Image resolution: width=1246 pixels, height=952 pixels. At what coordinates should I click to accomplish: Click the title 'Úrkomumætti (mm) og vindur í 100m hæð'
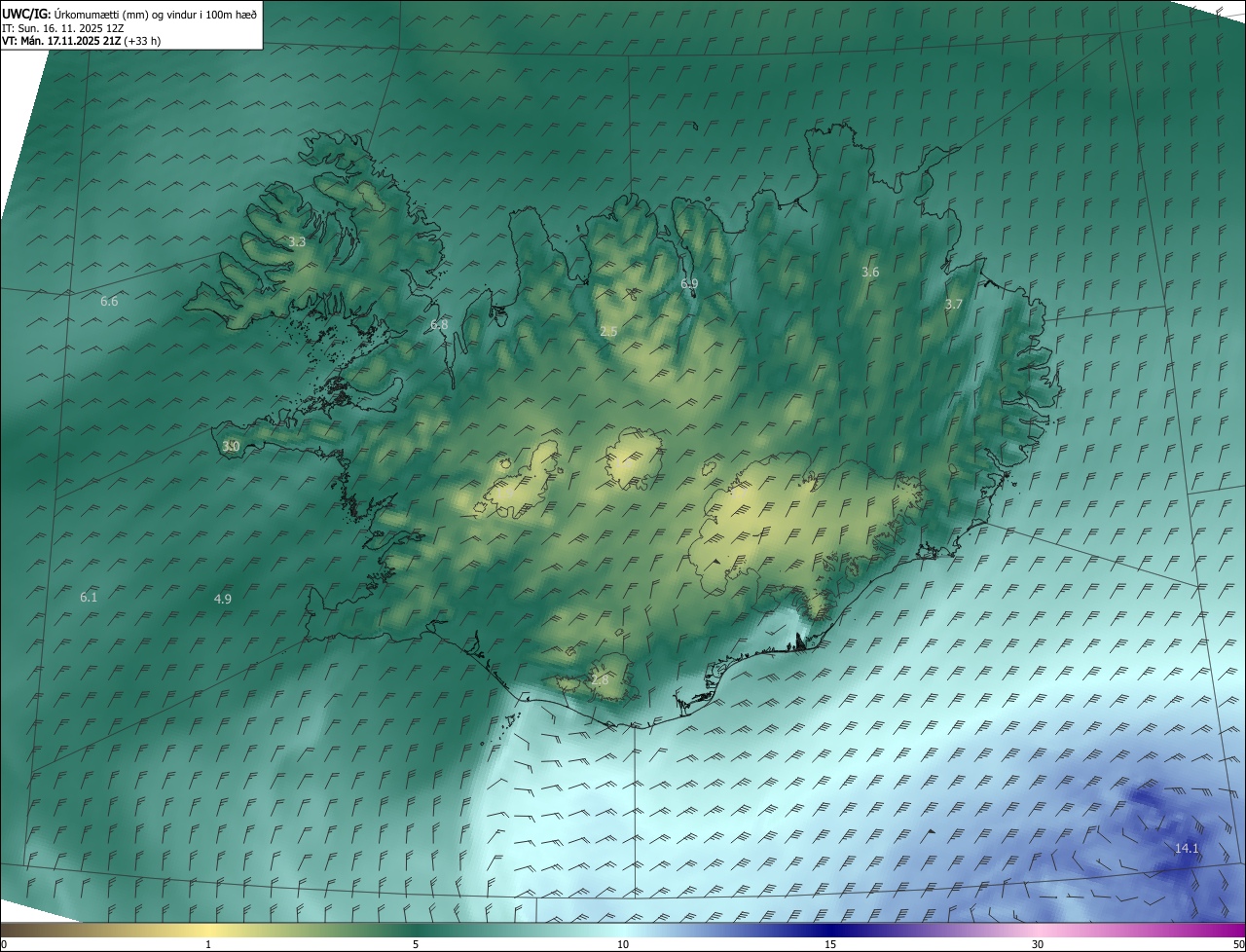(157, 14)
